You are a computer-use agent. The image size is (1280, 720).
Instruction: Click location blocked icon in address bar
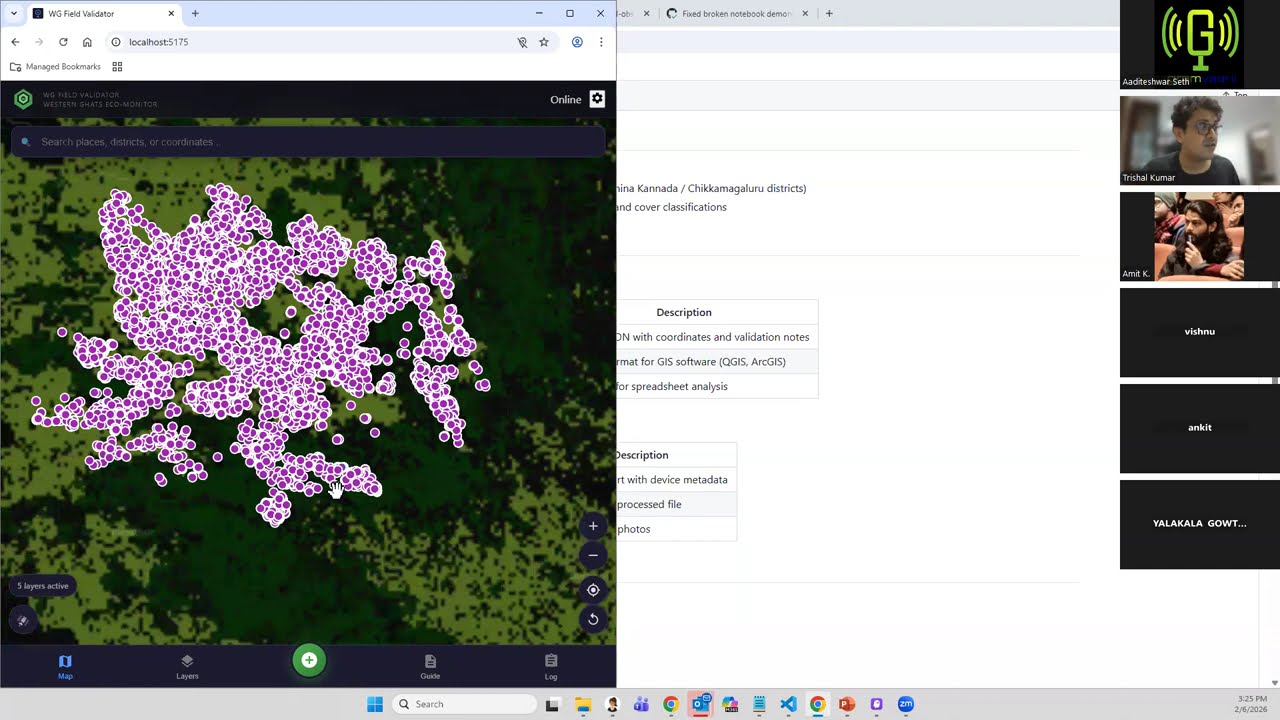[x=522, y=42]
